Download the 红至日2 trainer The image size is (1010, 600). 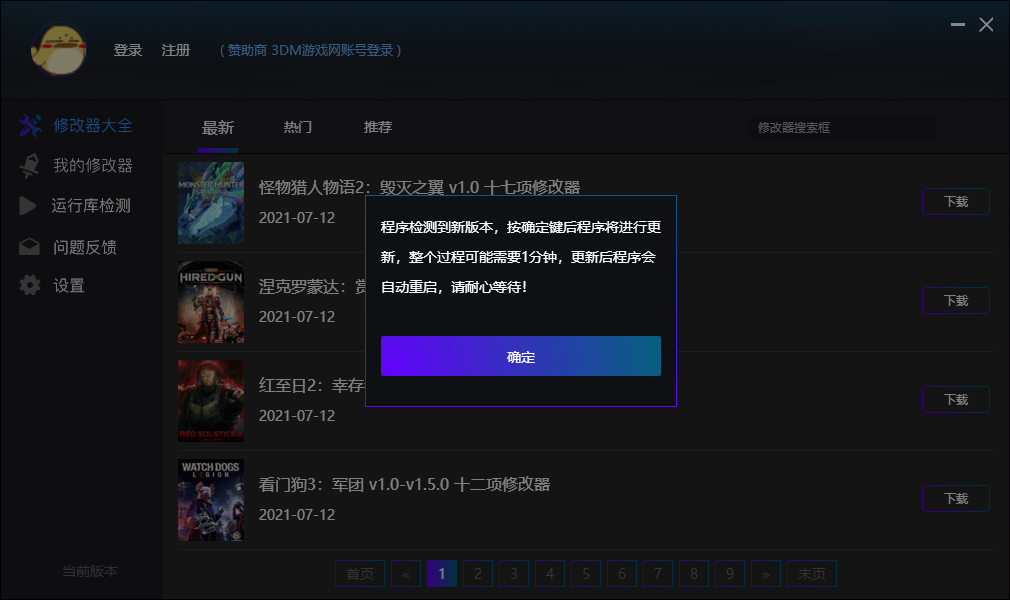pyautogui.click(x=956, y=400)
